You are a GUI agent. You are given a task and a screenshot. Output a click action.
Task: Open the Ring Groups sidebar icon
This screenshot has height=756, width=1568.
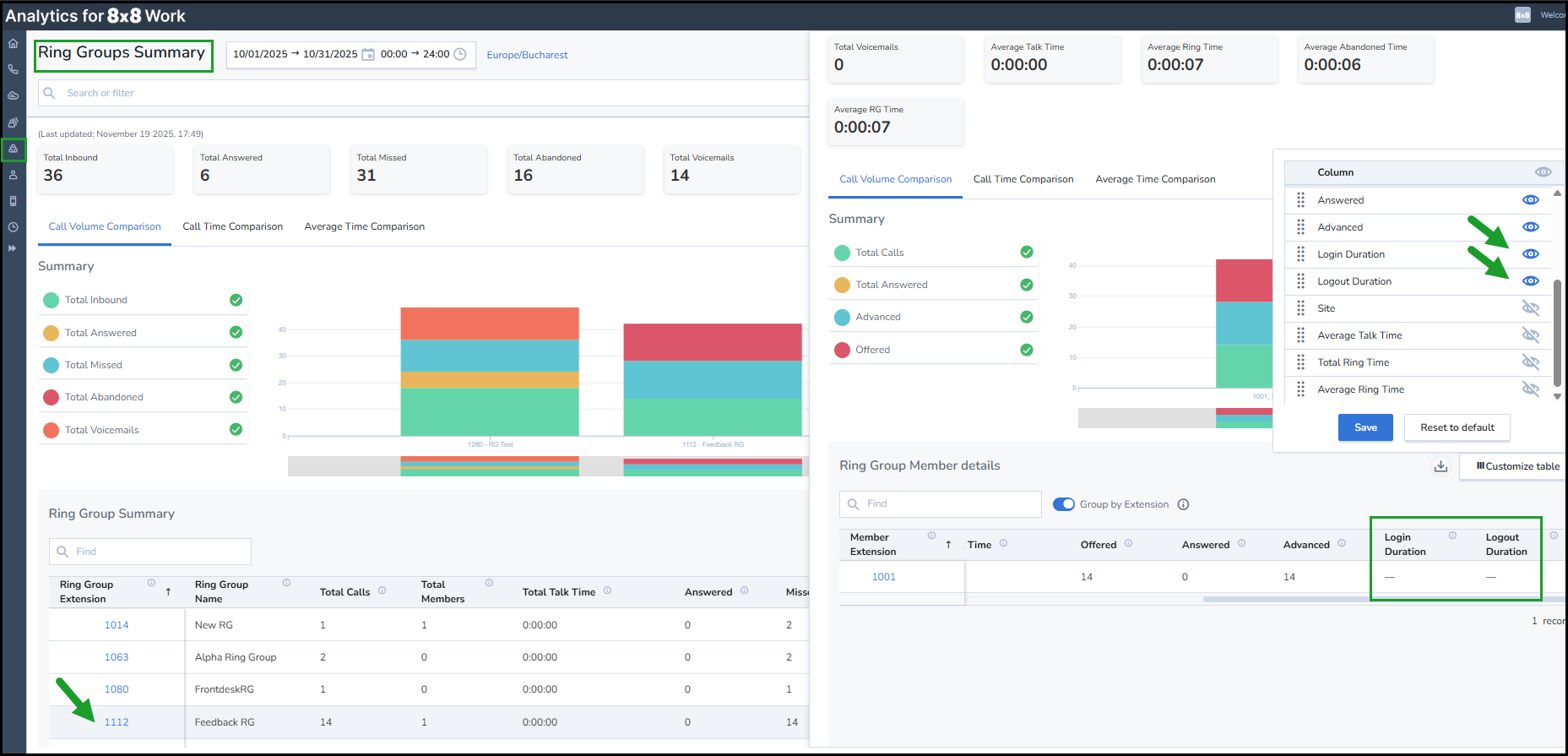pyautogui.click(x=13, y=149)
